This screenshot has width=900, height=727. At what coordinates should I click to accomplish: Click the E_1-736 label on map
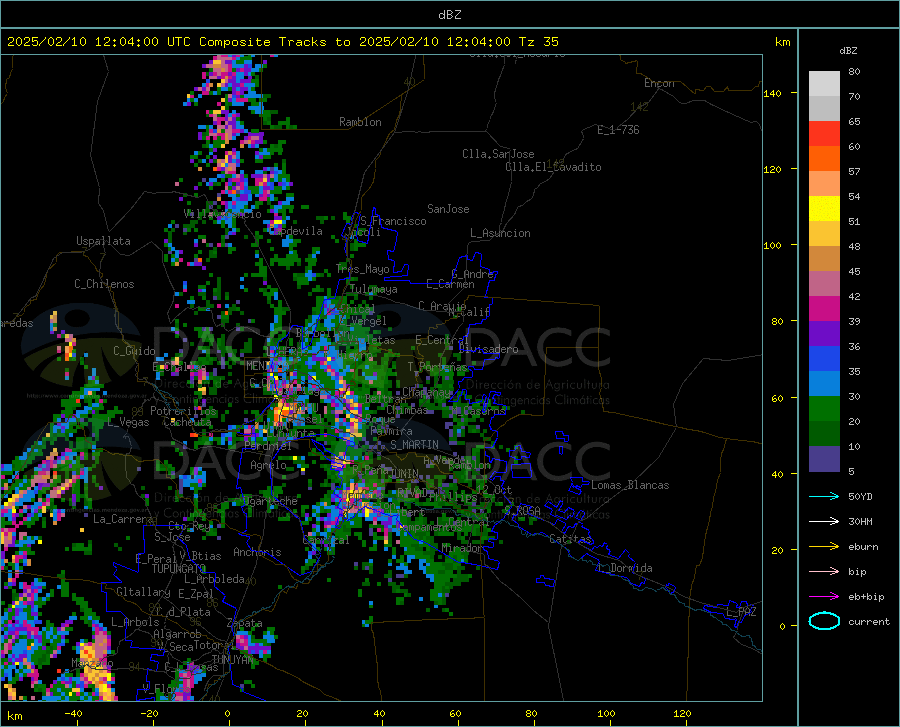pos(618,130)
